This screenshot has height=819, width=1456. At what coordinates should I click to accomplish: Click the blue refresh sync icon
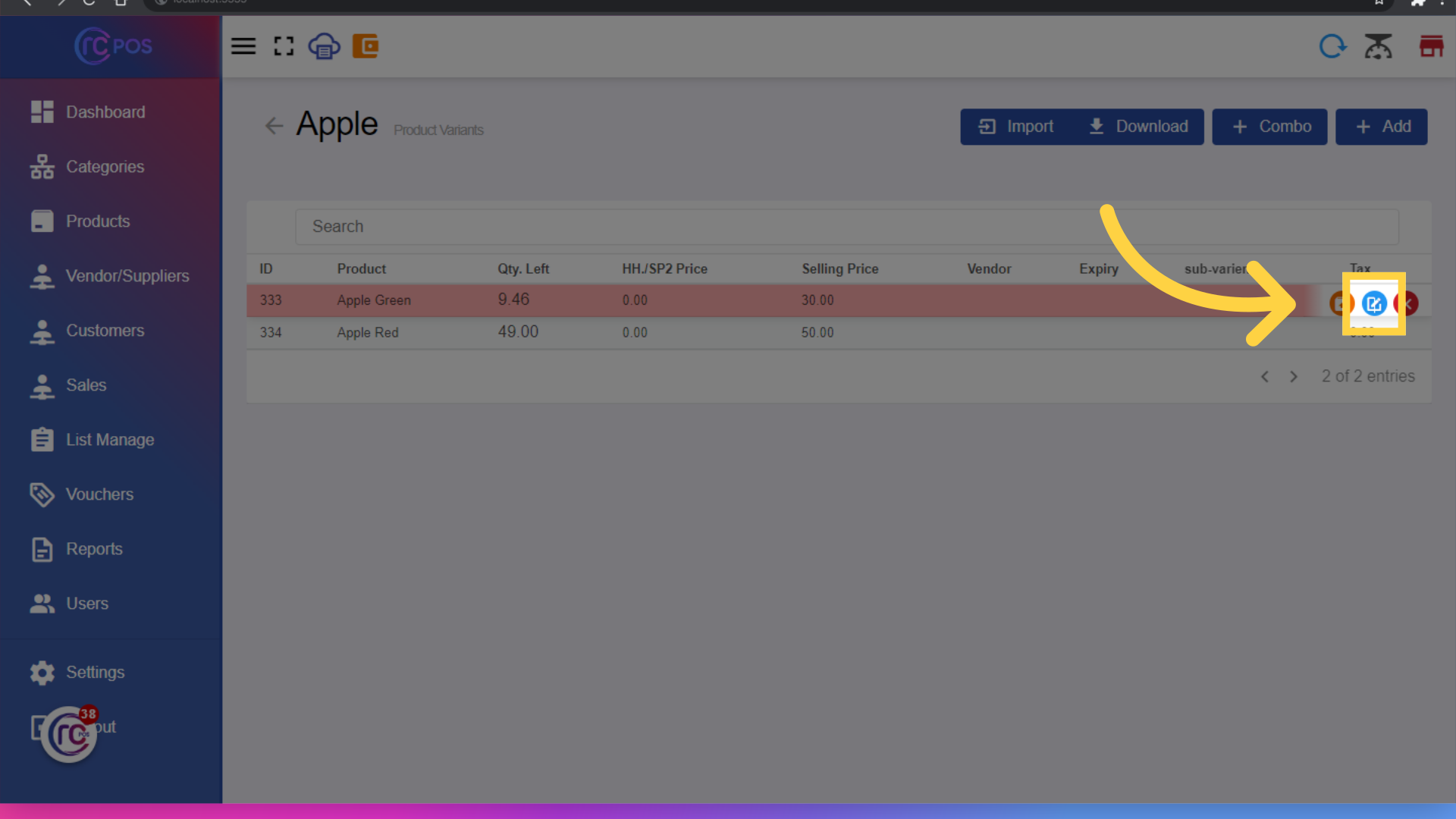click(x=1332, y=46)
